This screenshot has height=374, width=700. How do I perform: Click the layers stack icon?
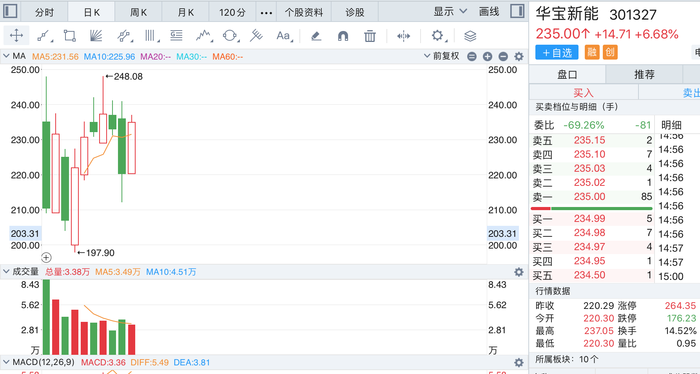pos(470,36)
